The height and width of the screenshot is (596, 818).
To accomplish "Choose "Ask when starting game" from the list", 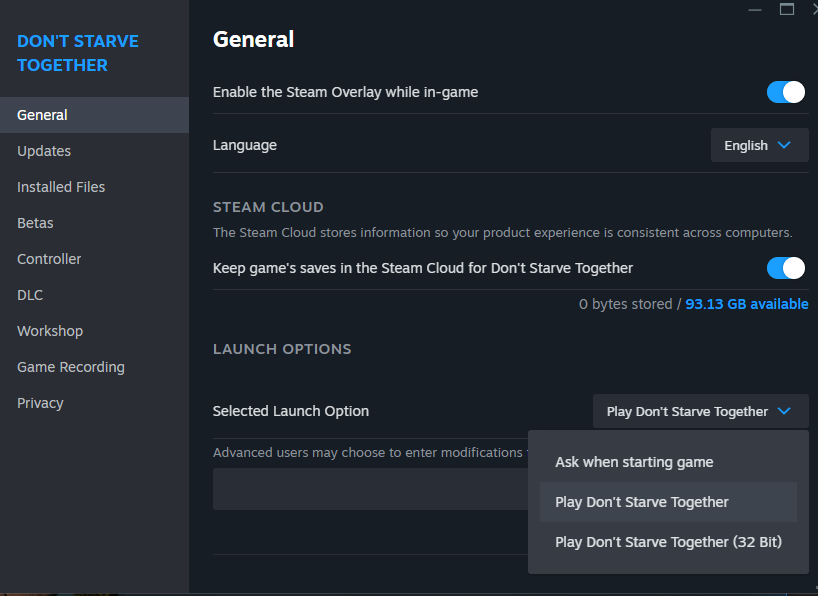I will pos(634,462).
